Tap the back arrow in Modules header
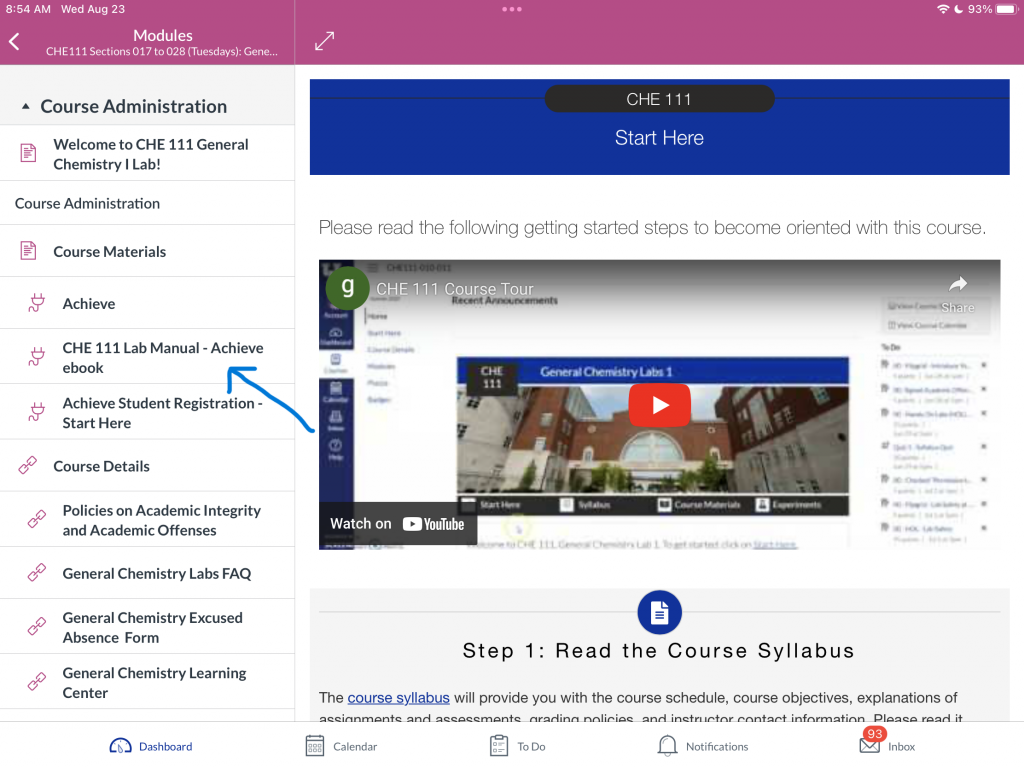Screen dimensions: 1024x768 click(x=15, y=42)
